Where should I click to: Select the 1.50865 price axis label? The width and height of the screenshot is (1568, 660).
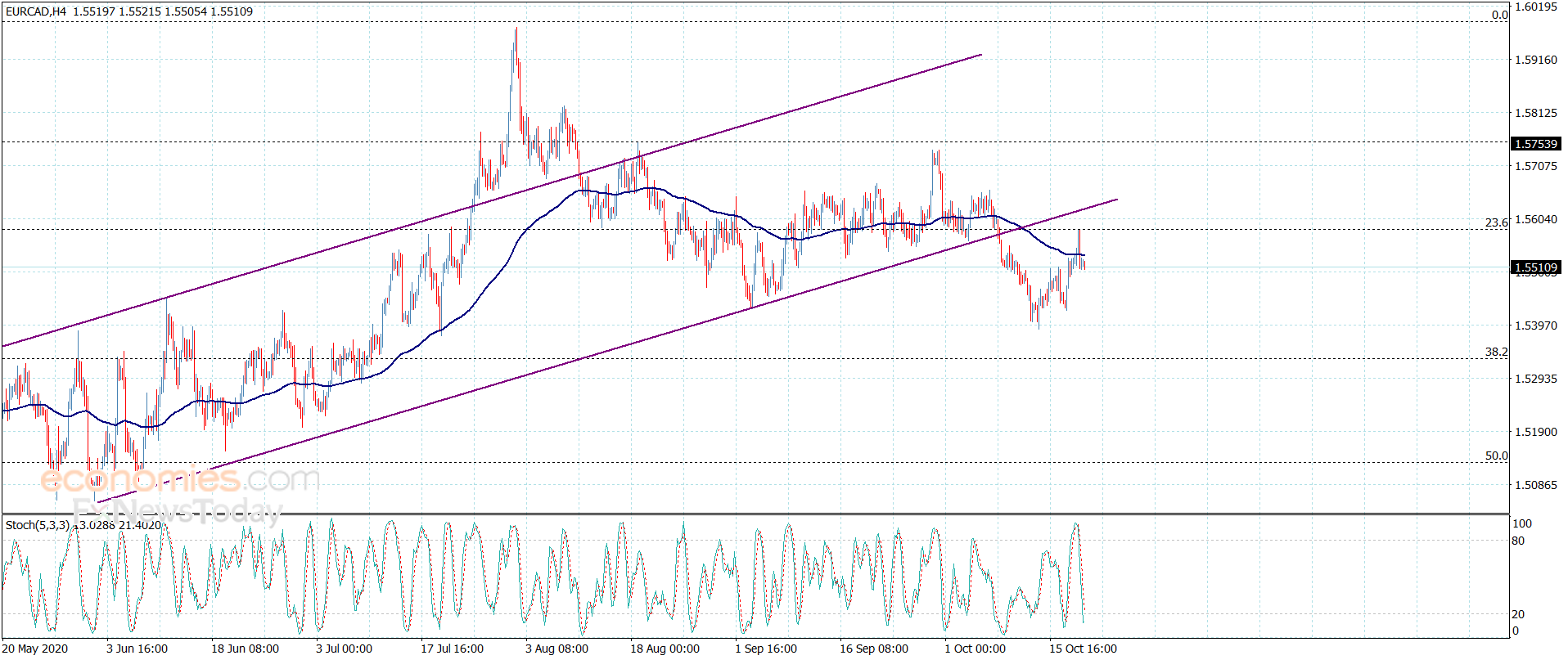(1536, 485)
